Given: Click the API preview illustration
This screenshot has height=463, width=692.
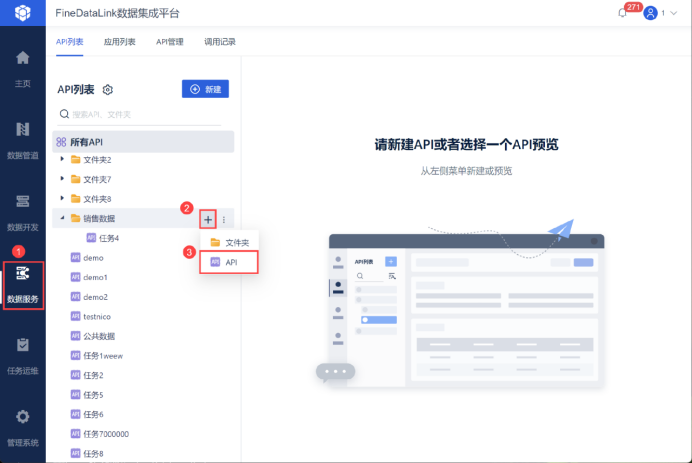Looking at the screenshot, I should point(459,304).
